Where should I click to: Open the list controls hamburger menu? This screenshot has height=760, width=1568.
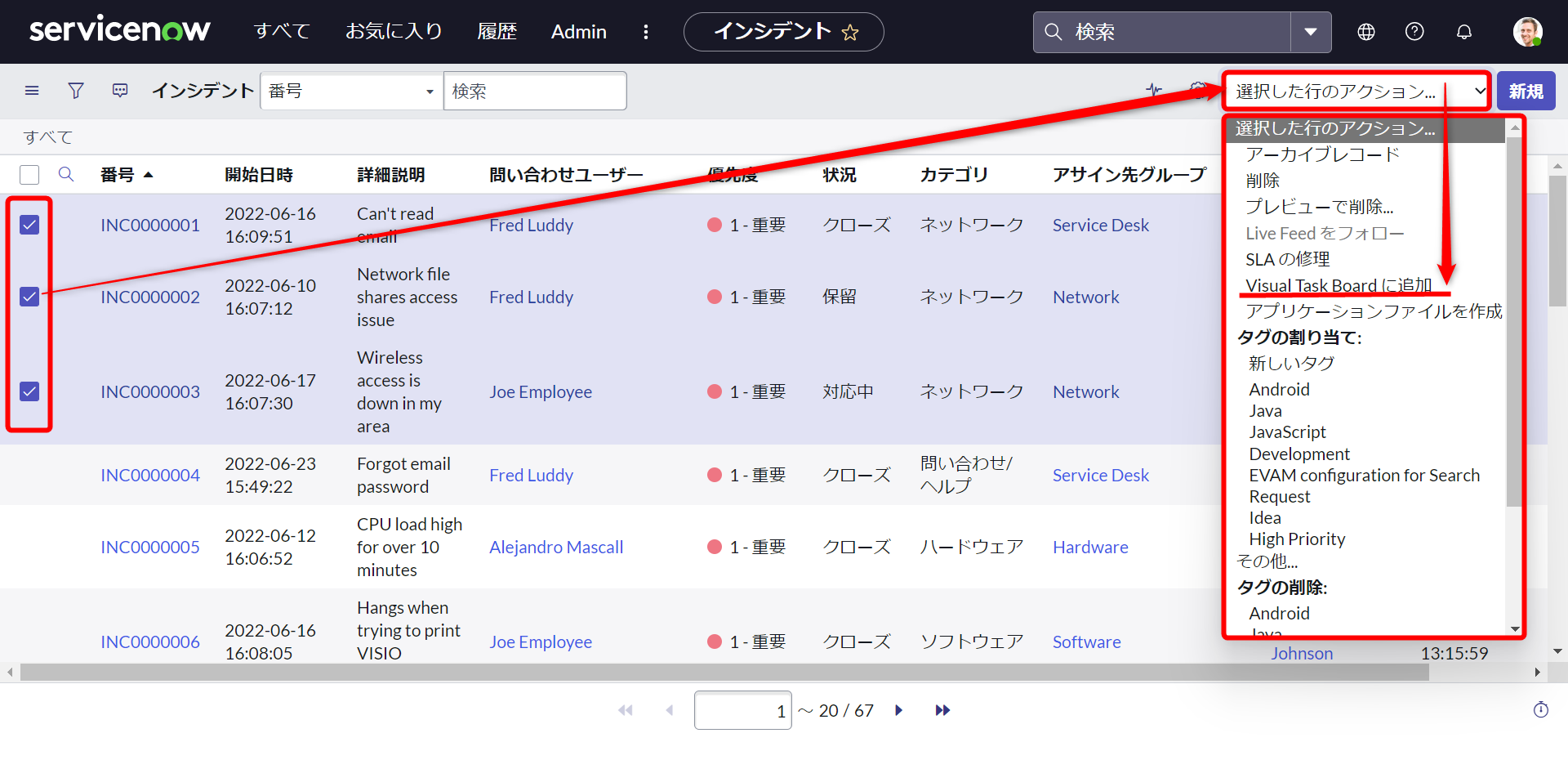tap(32, 90)
